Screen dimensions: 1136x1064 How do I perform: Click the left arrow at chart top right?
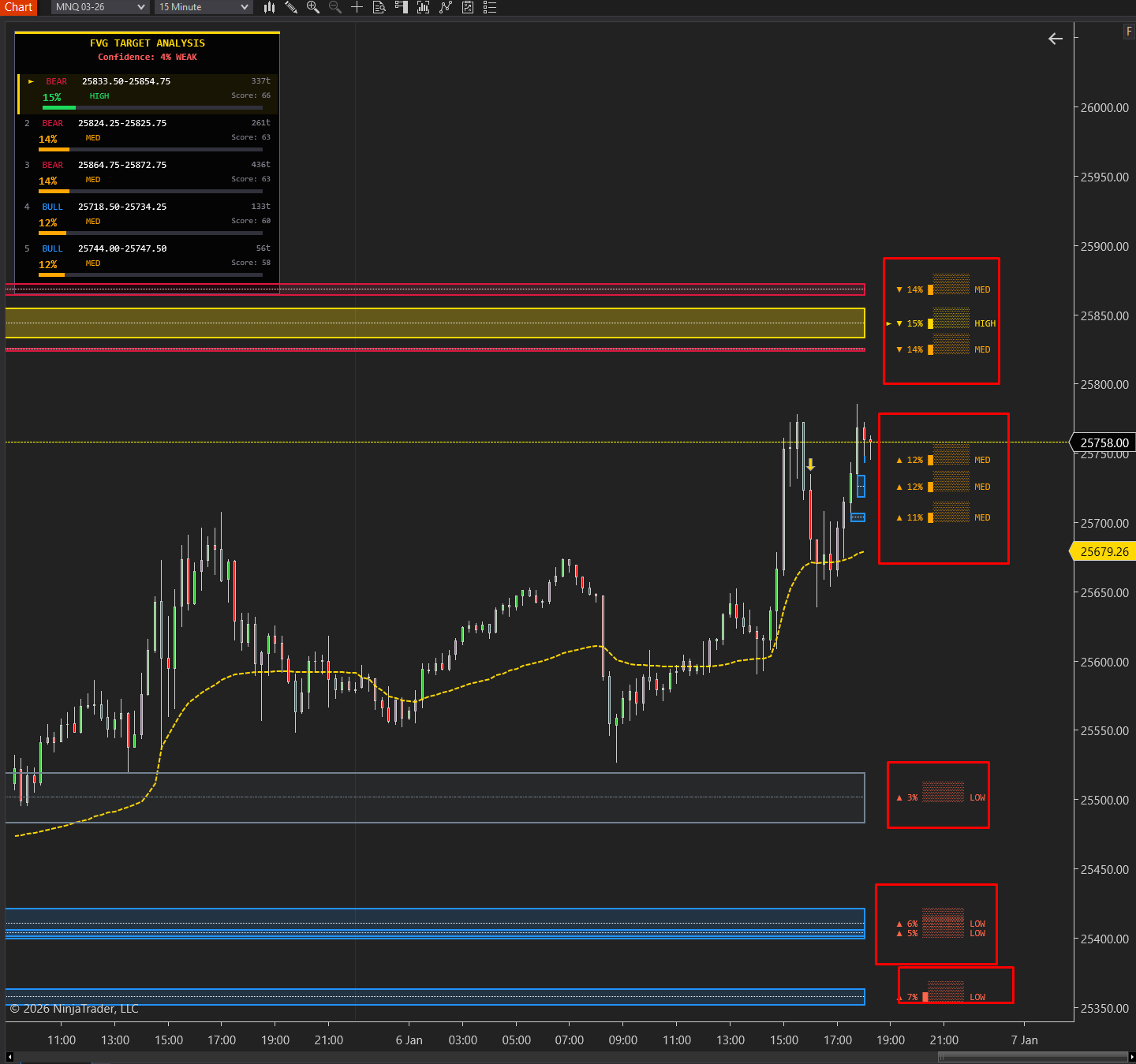[x=1056, y=39]
